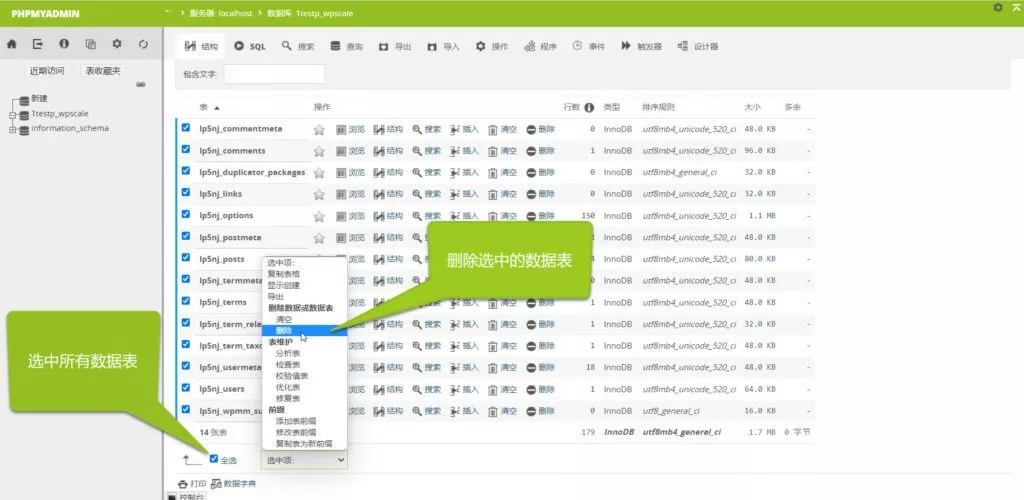Choose 清空 option in the dropdown list
Image resolution: width=1024 pixels, height=500 pixels.
tap(304, 319)
